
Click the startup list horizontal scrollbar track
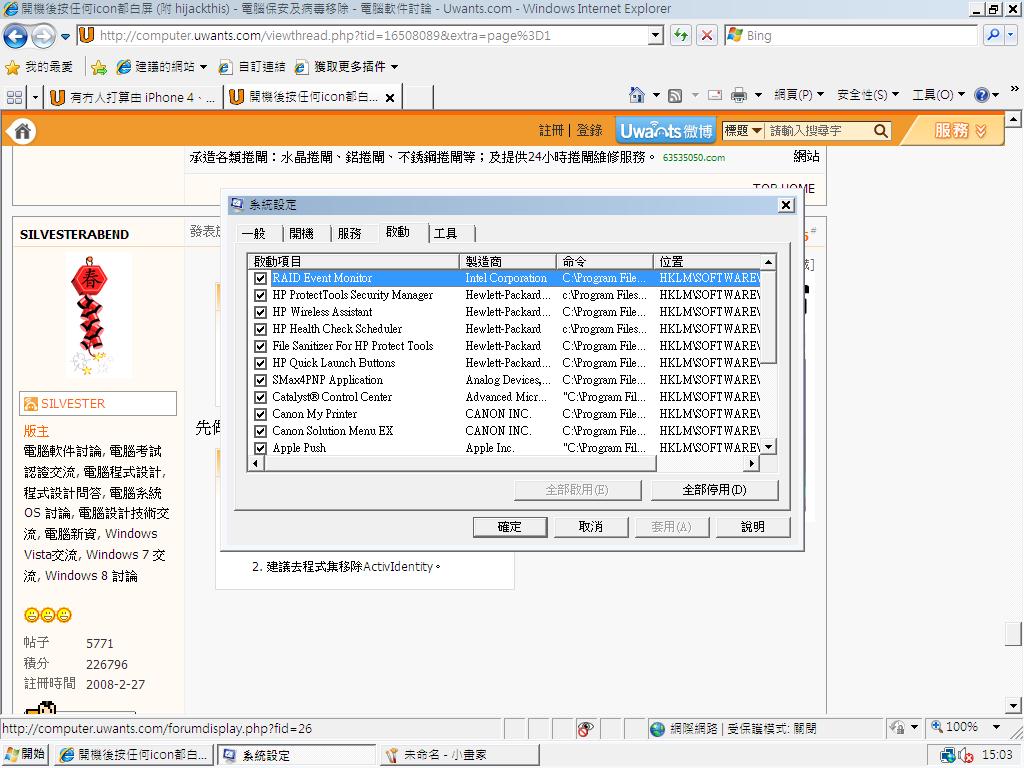pyautogui.click(x=701, y=464)
